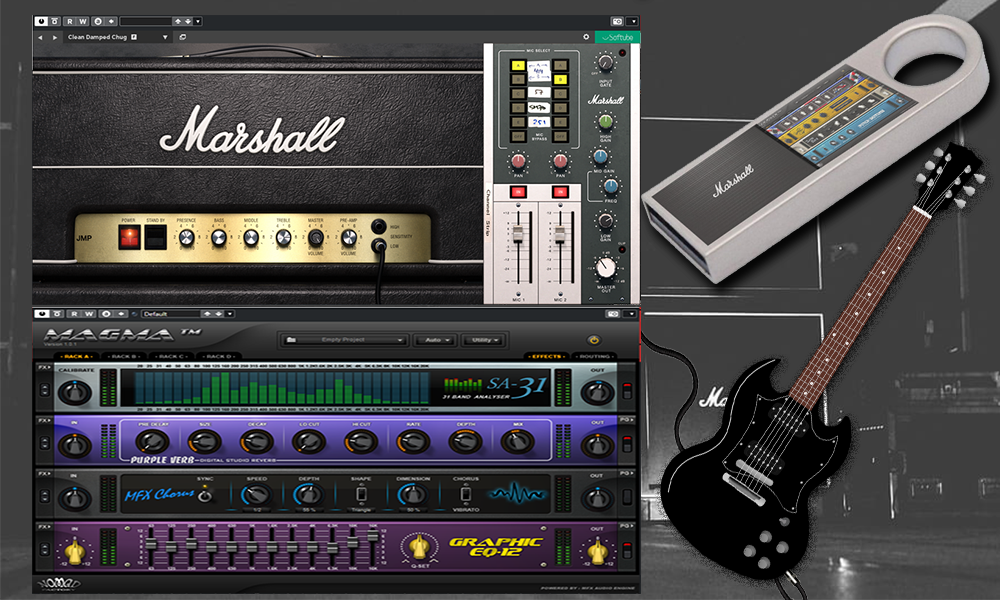Image resolution: width=1000 pixels, height=600 pixels.
Task: Click the chorus waveform icon in MFX Chorus
Action: (x=516, y=492)
